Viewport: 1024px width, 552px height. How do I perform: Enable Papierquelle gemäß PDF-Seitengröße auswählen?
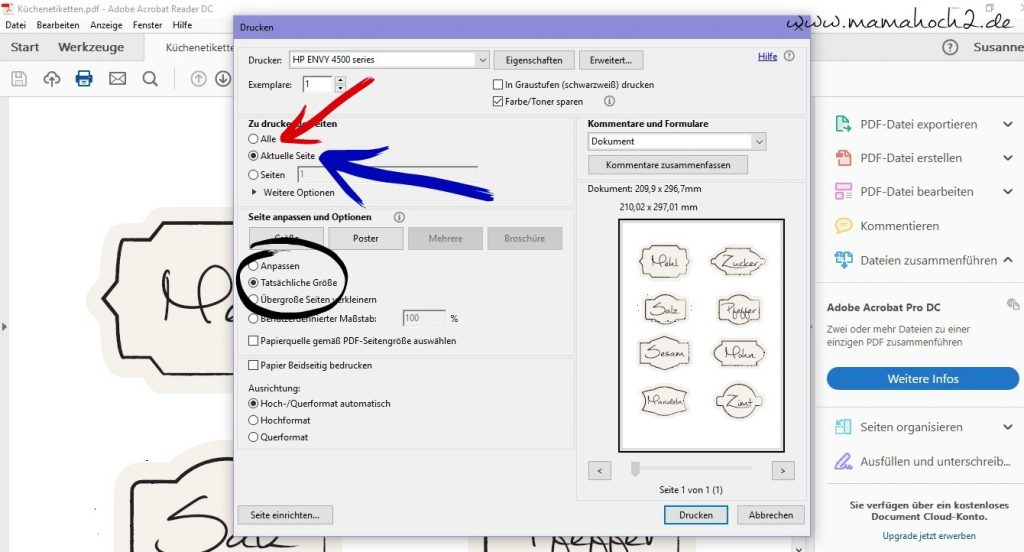pyautogui.click(x=253, y=341)
